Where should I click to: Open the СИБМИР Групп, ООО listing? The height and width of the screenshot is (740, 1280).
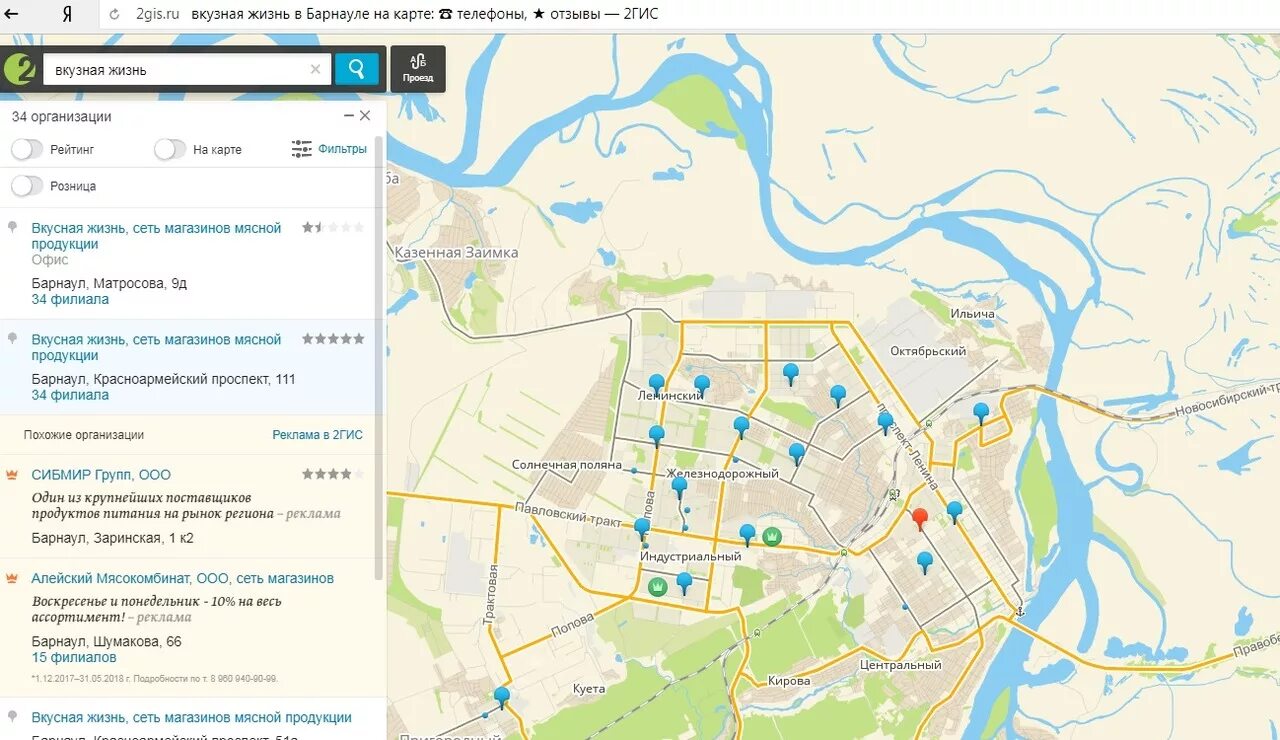pyautogui.click(x=101, y=475)
